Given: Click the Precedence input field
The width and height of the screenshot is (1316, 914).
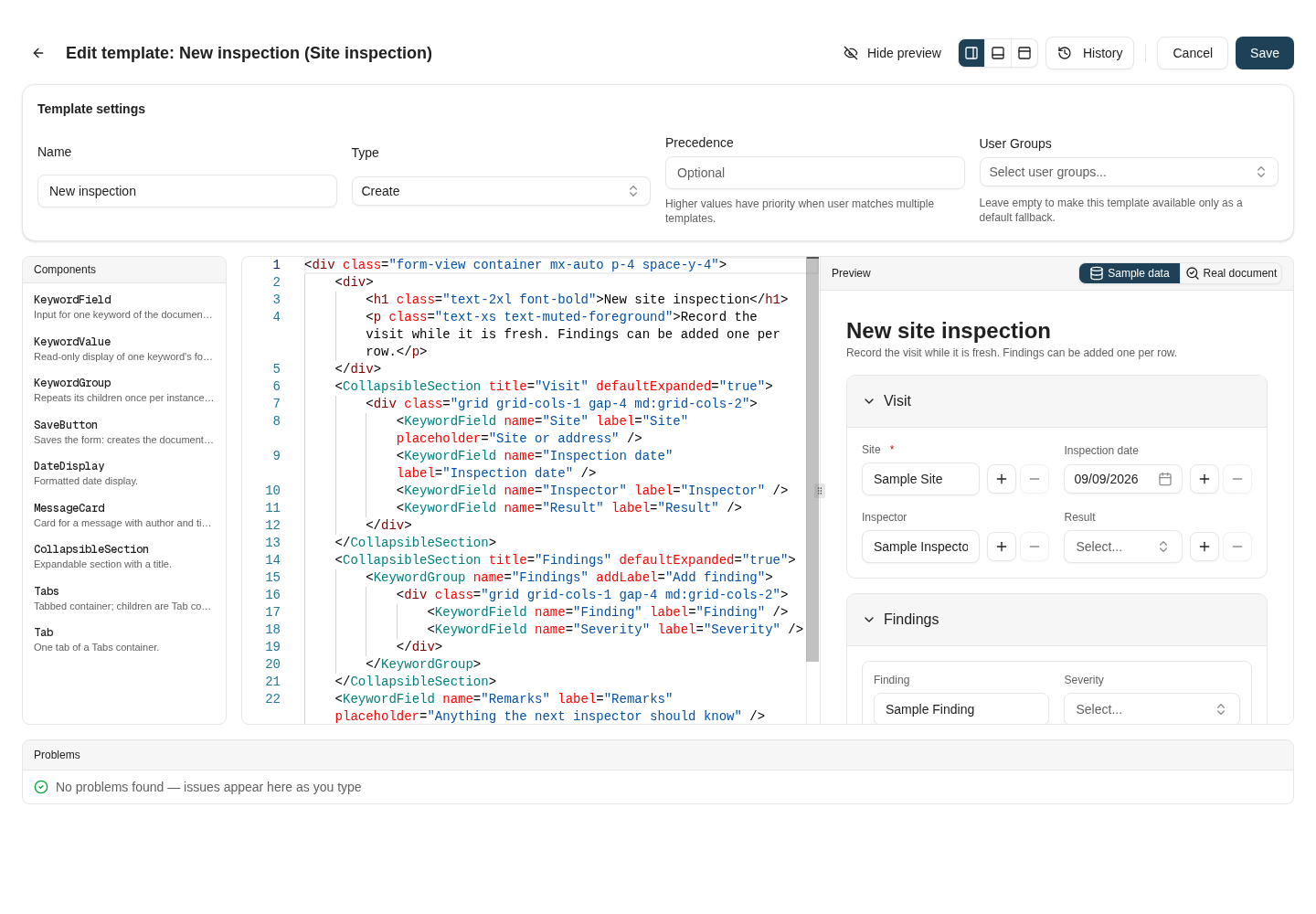Looking at the screenshot, I should (814, 173).
